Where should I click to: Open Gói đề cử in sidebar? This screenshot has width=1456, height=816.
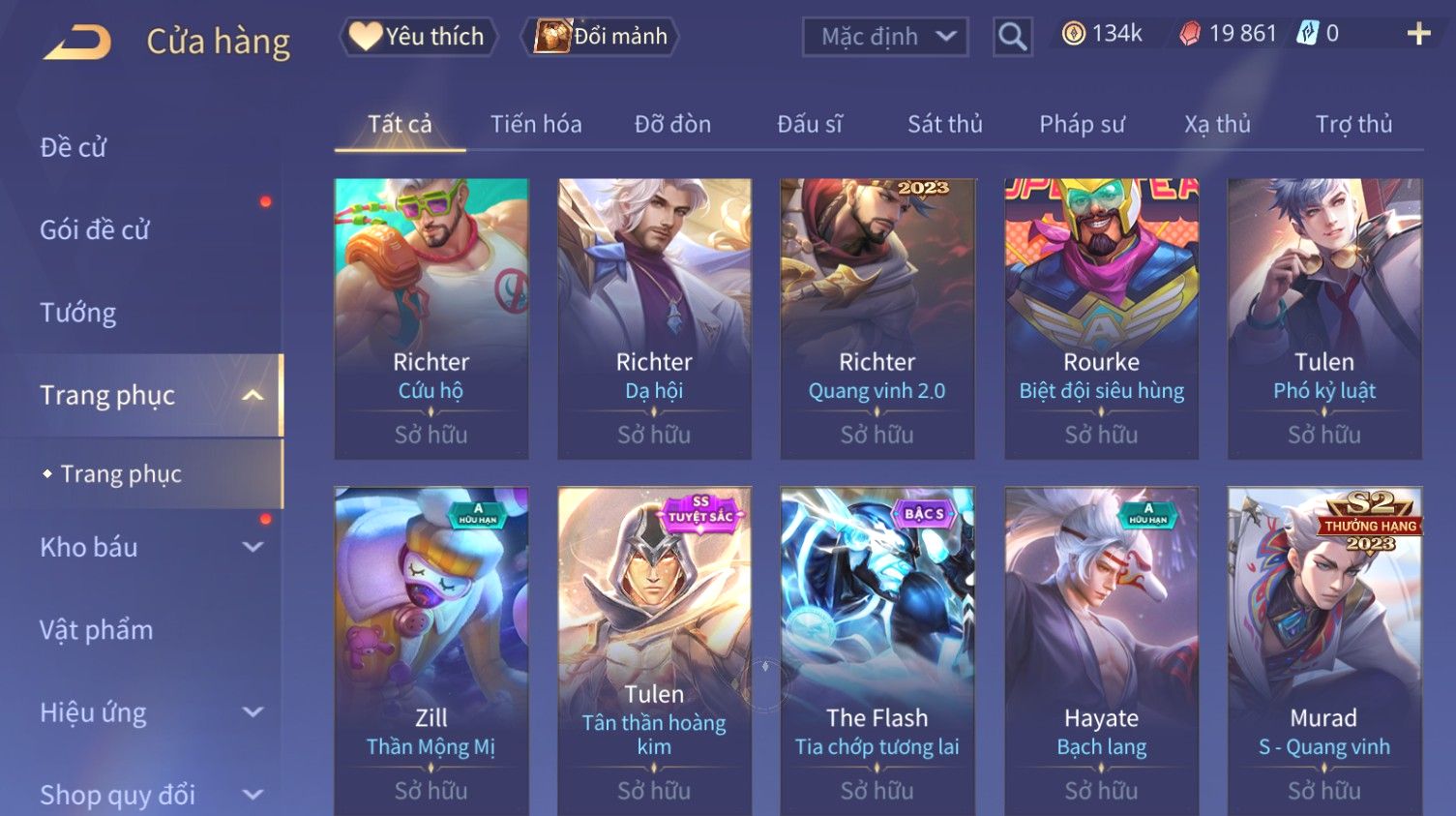coord(95,229)
